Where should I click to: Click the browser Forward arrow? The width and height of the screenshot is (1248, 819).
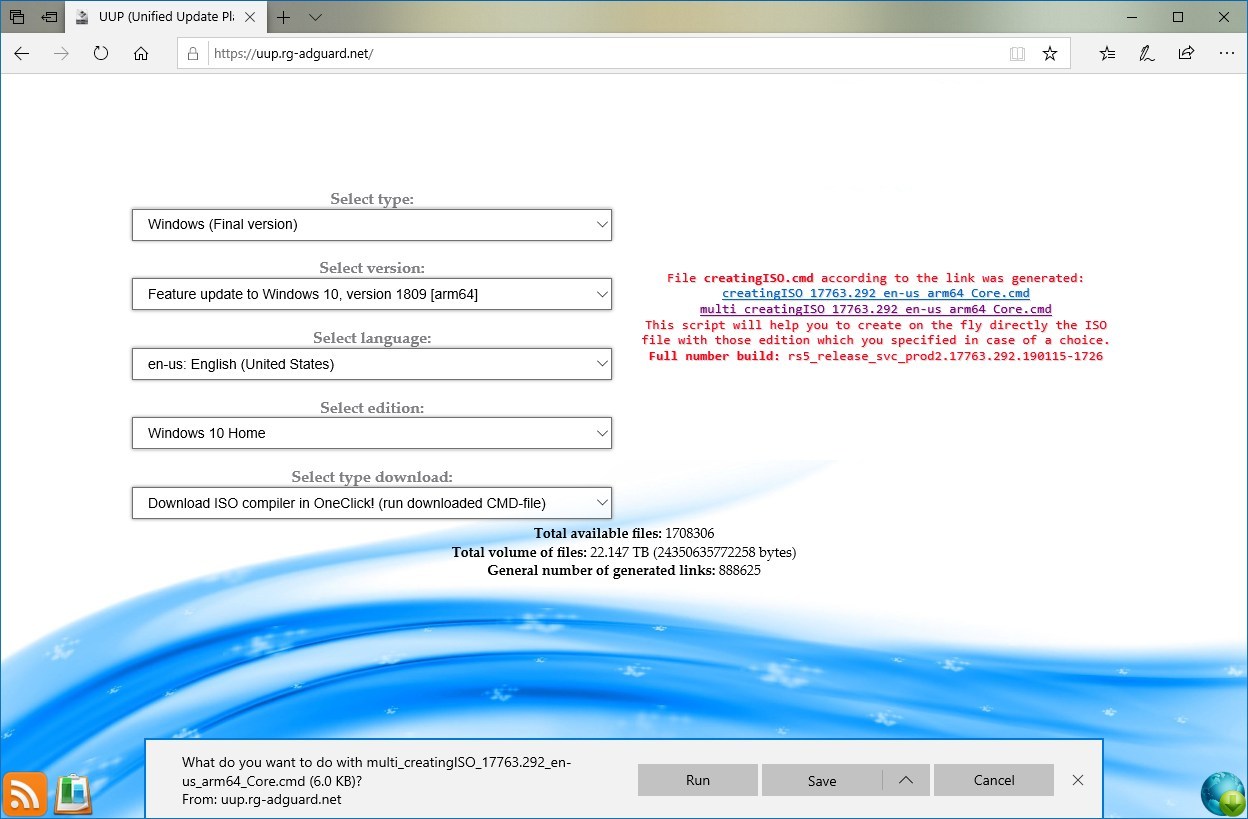tap(61, 54)
